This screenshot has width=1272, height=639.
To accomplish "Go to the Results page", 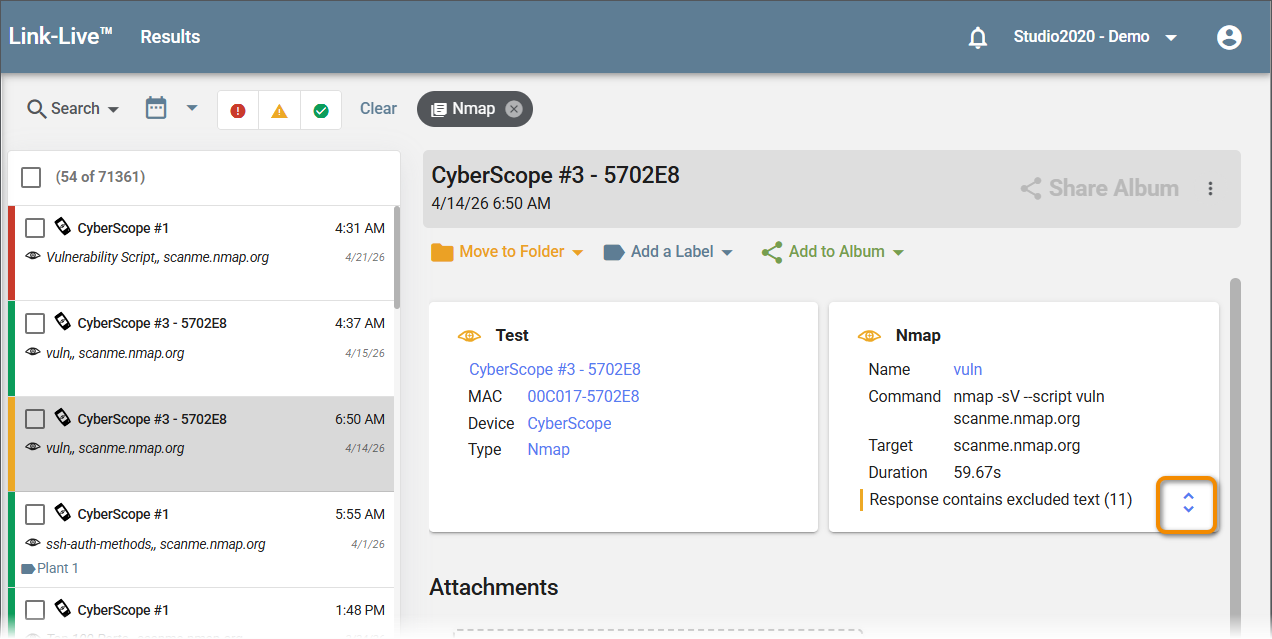I will [x=170, y=37].
